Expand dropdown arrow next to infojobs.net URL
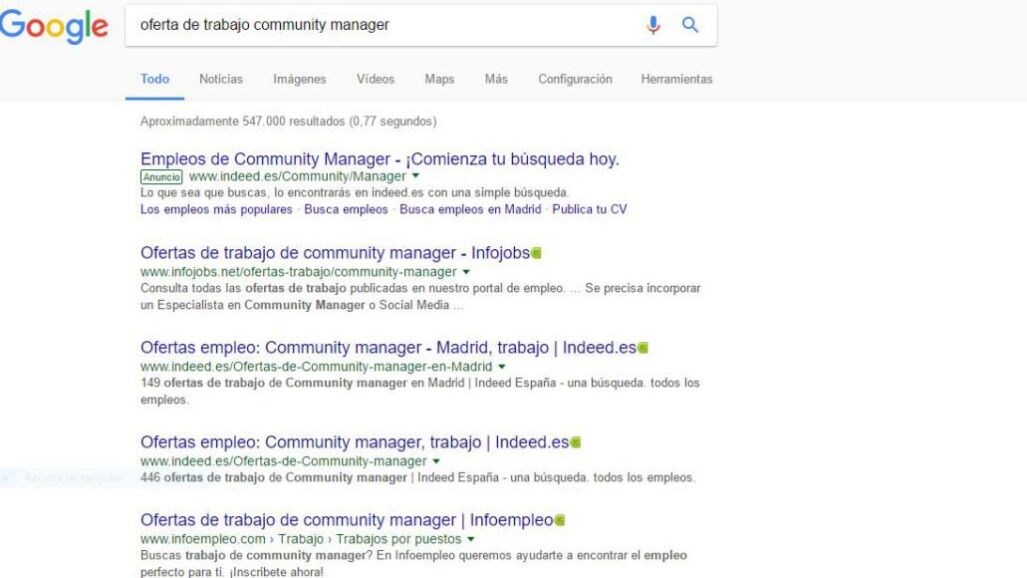 pyautogui.click(x=466, y=272)
